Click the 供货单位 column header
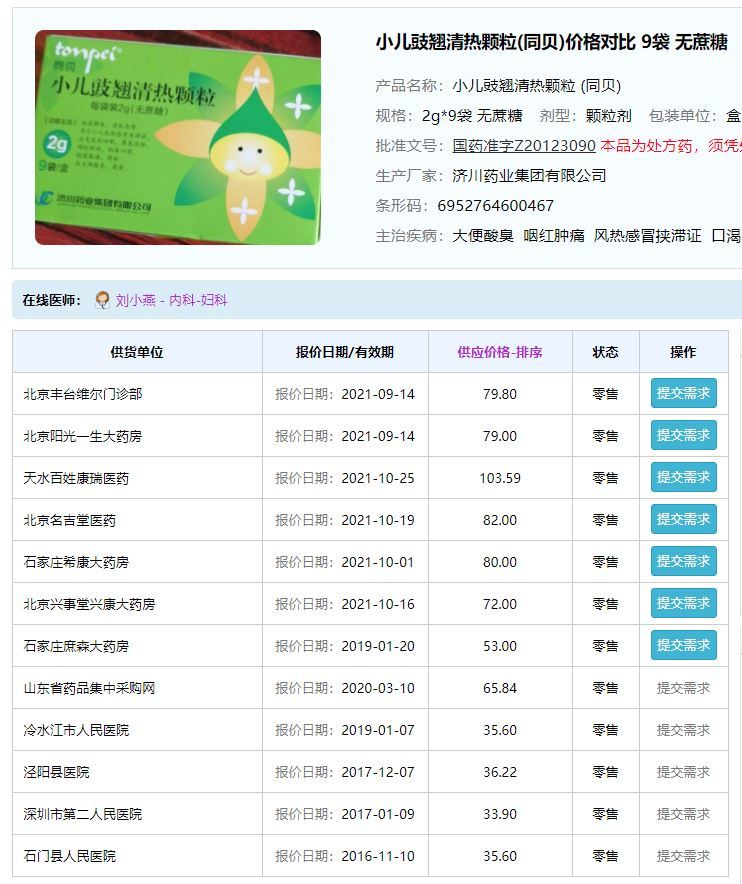Image resolution: width=742 pixels, height=884 pixels. [137, 352]
